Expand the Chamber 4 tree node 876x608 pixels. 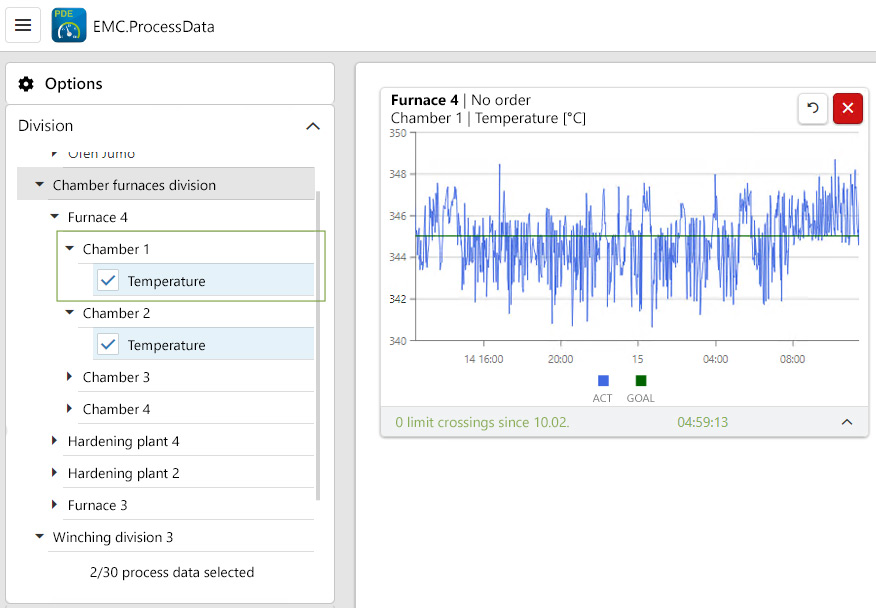point(70,409)
